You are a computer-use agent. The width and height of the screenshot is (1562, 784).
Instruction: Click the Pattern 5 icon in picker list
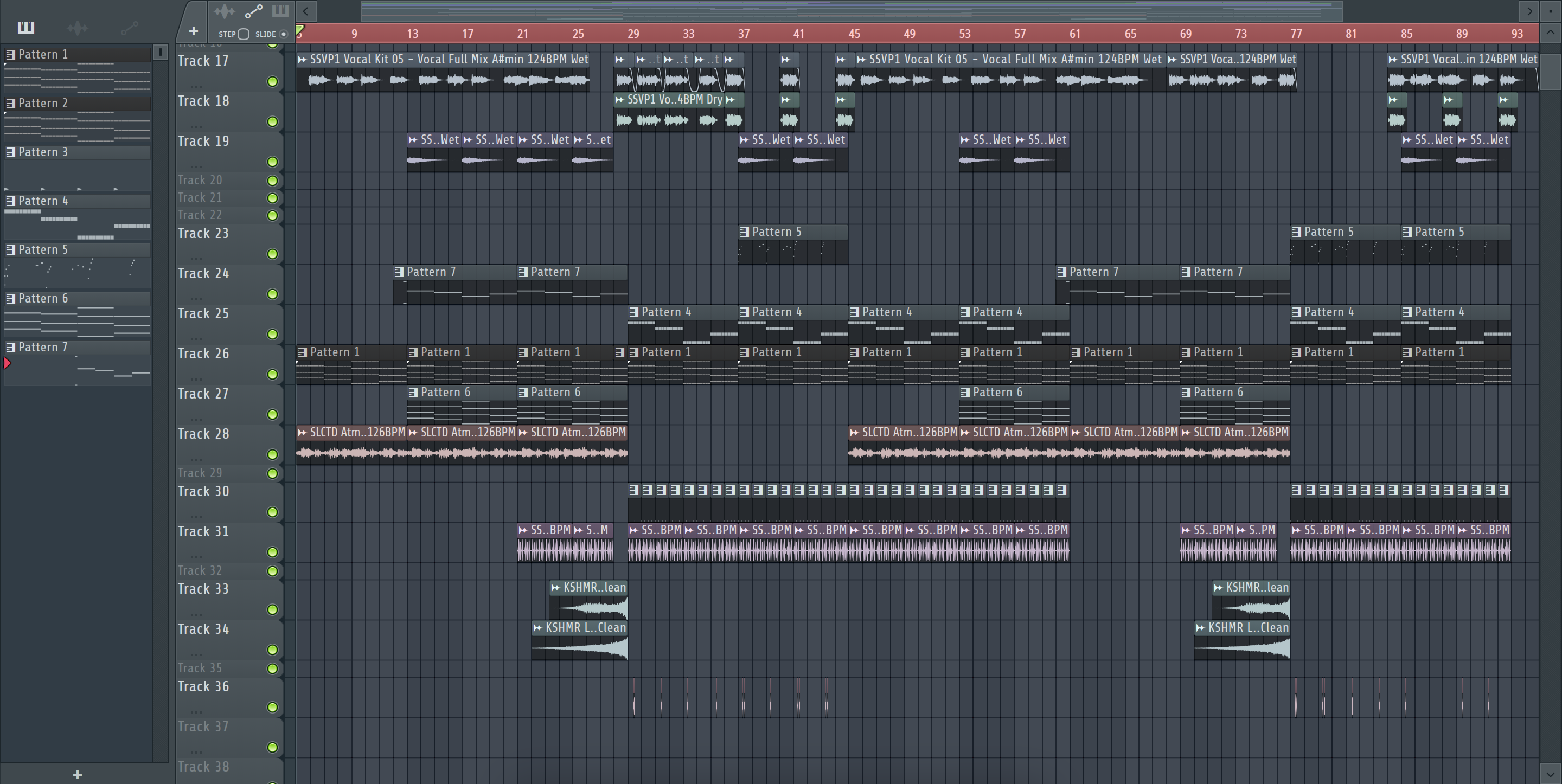tap(10, 250)
